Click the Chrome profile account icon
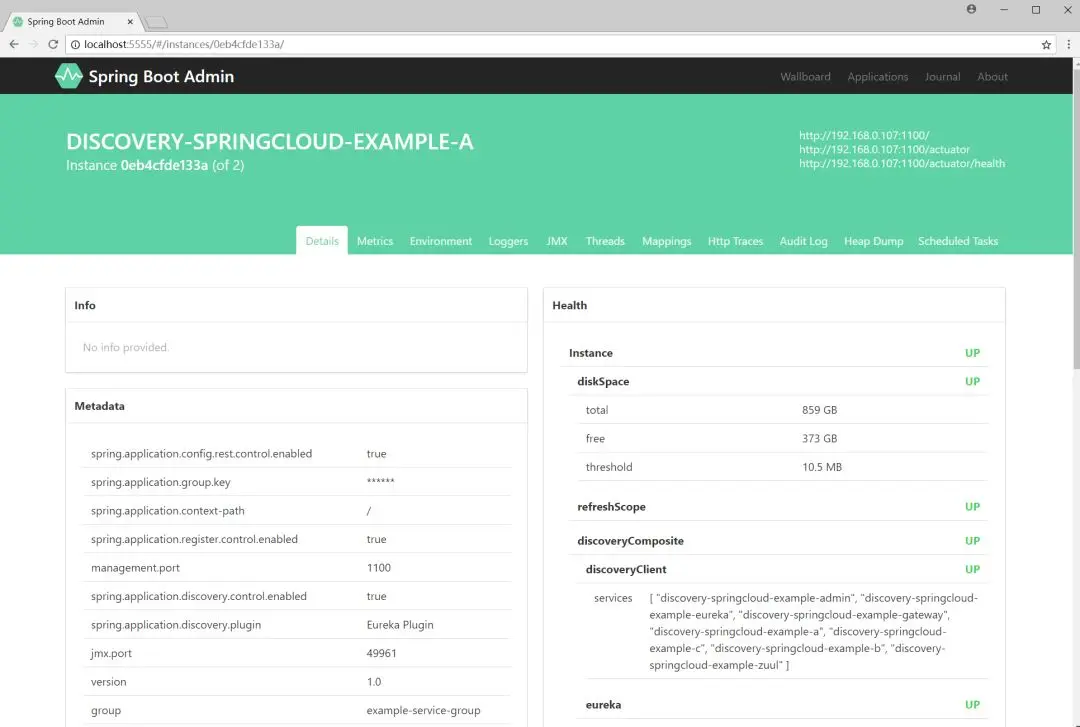 (971, 10)
